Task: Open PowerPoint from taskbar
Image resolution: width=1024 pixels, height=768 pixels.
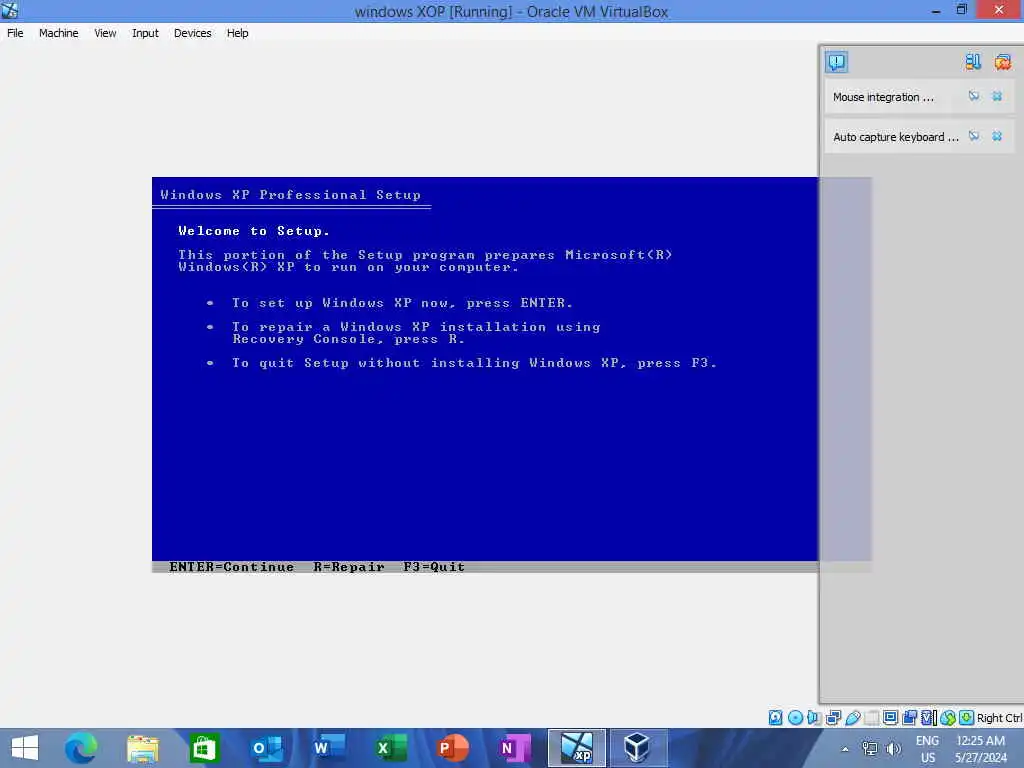Action: 453,748
